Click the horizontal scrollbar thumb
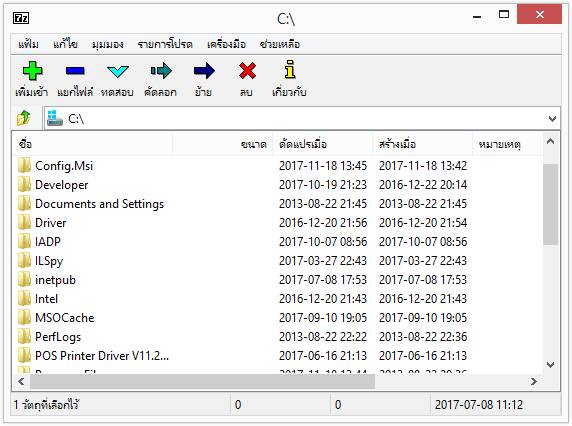 [x=202, y=382]
